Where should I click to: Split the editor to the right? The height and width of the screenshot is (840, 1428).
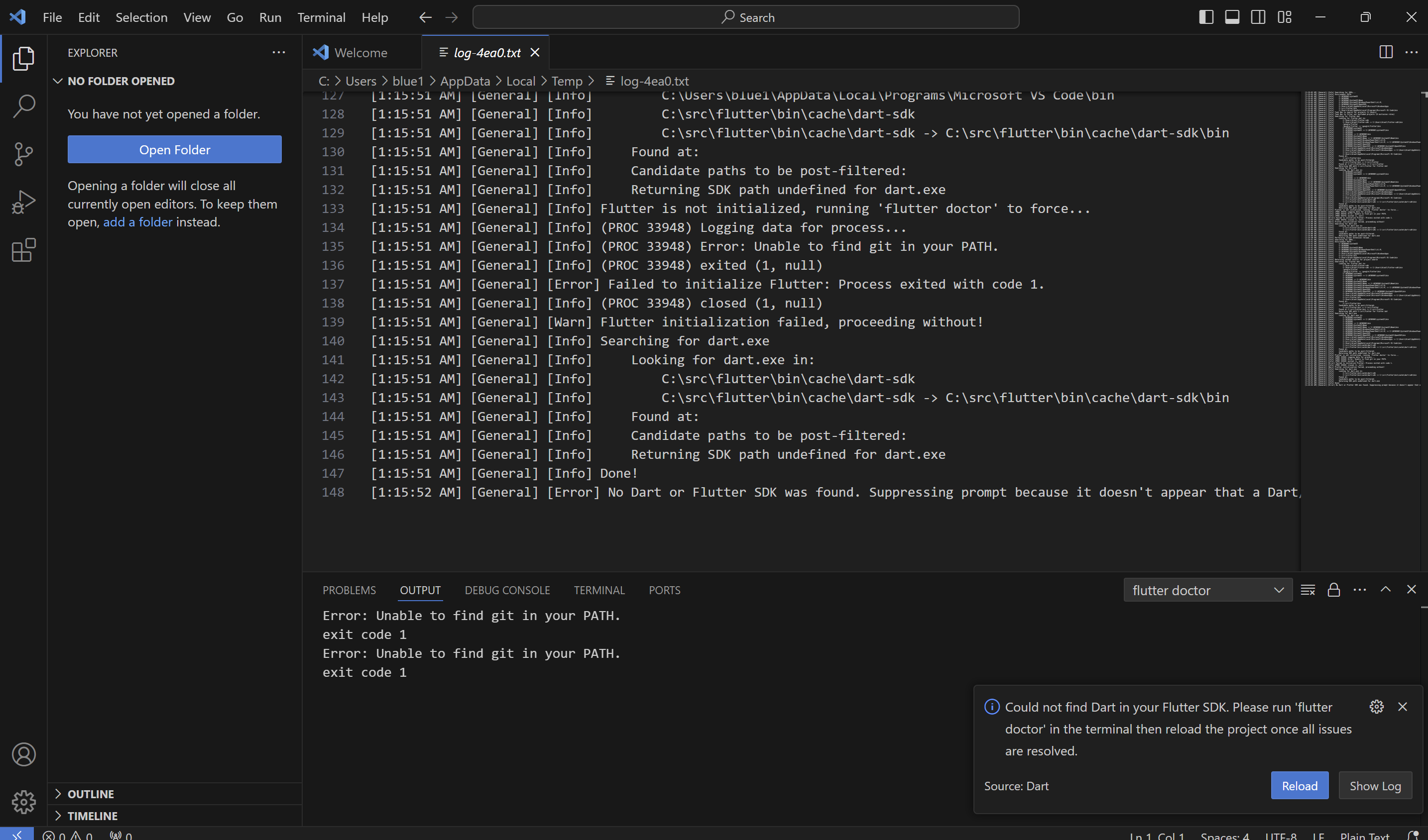point(1386,52)
